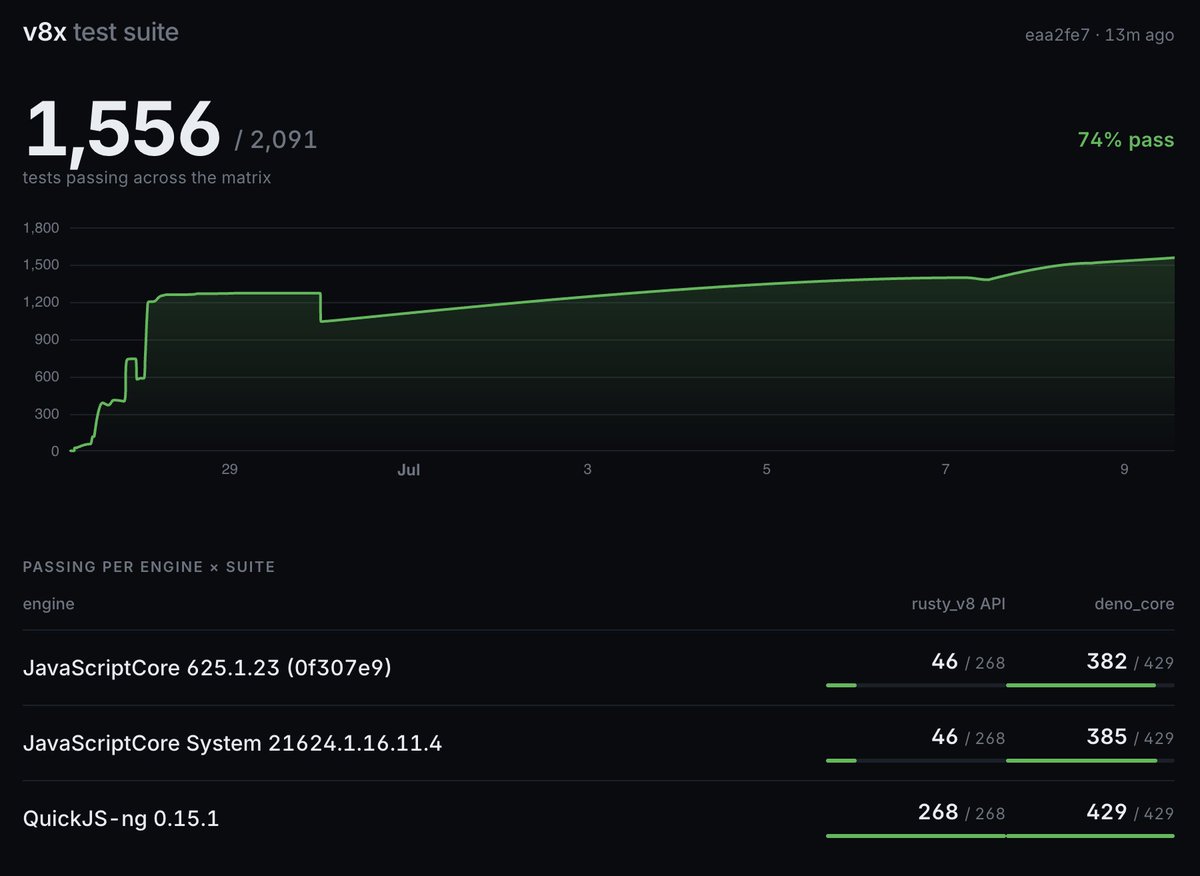Image resolution: width=1200 pixels, height=876 pixels.
Task: Click the '3' date tick on chart
Action: (x=587, y=469)
